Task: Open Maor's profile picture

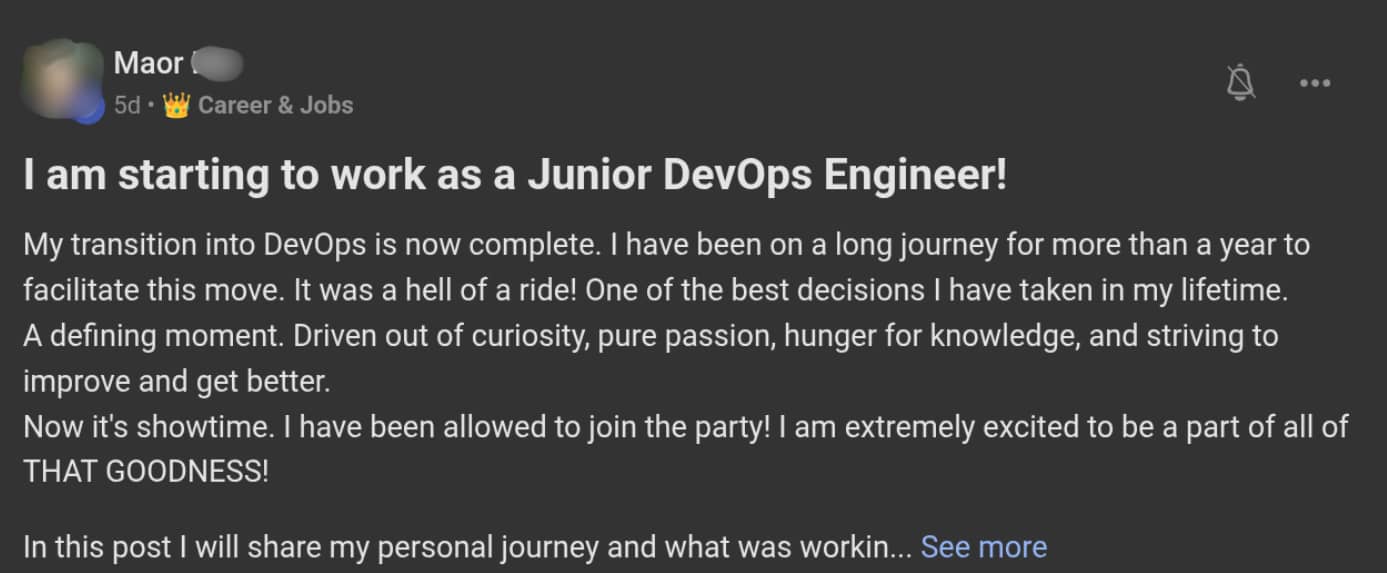Action: pyautogui.click(x=62, y=80)
